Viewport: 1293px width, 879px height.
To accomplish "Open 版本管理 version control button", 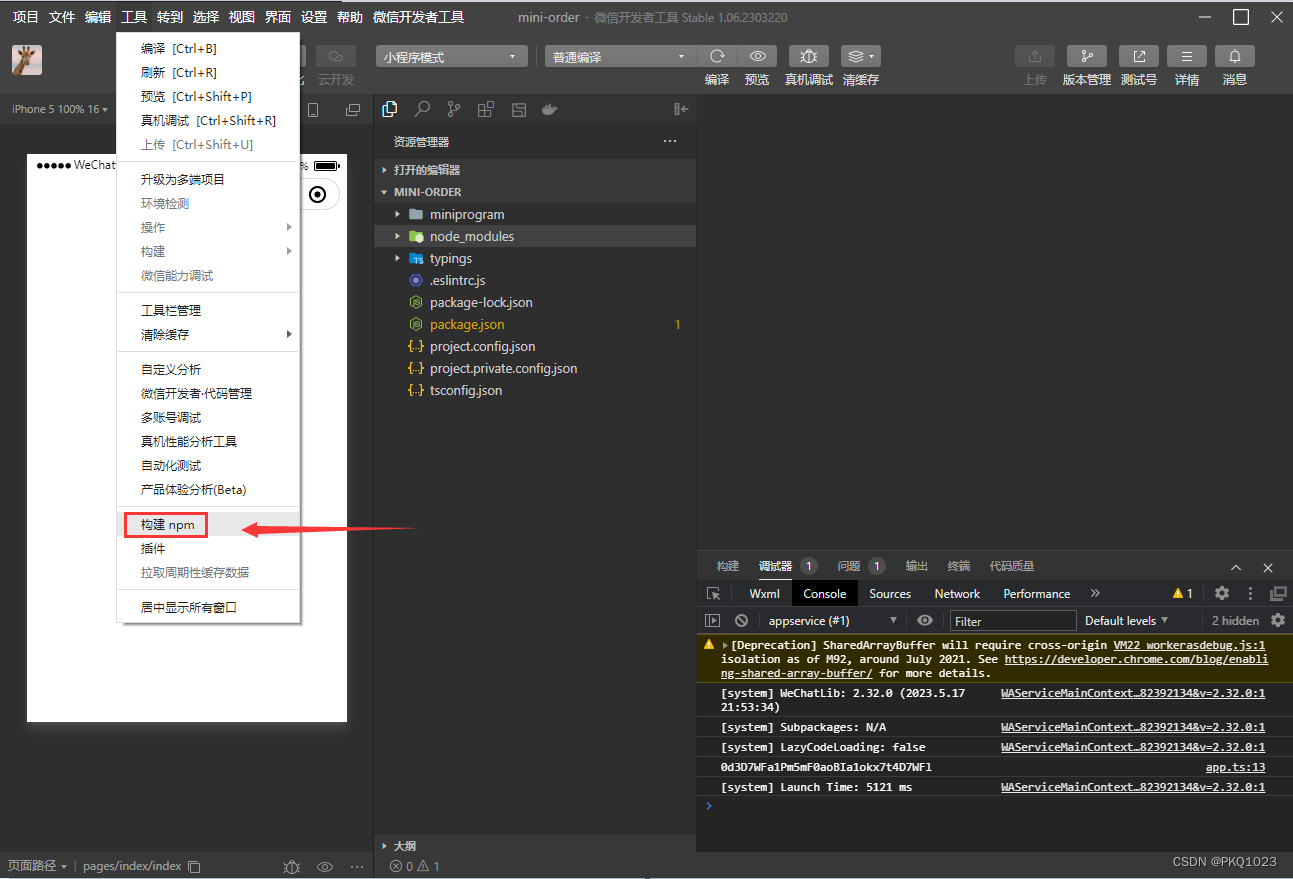I will pos(1087,57).
